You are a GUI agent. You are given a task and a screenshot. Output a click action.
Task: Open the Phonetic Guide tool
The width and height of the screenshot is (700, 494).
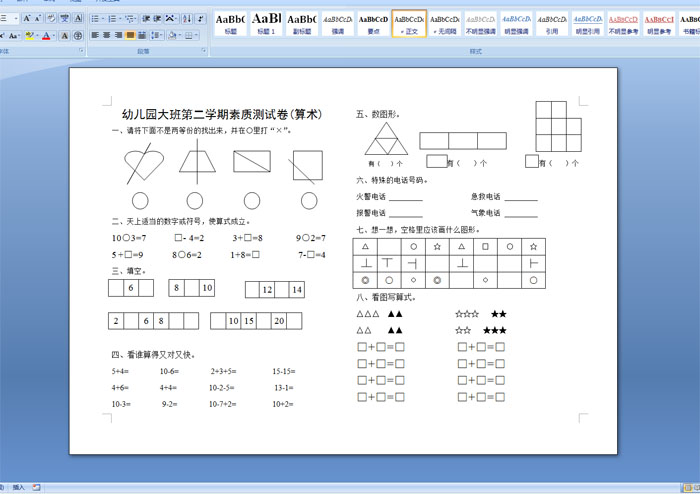pyautogui.click(x=65, y=18)
